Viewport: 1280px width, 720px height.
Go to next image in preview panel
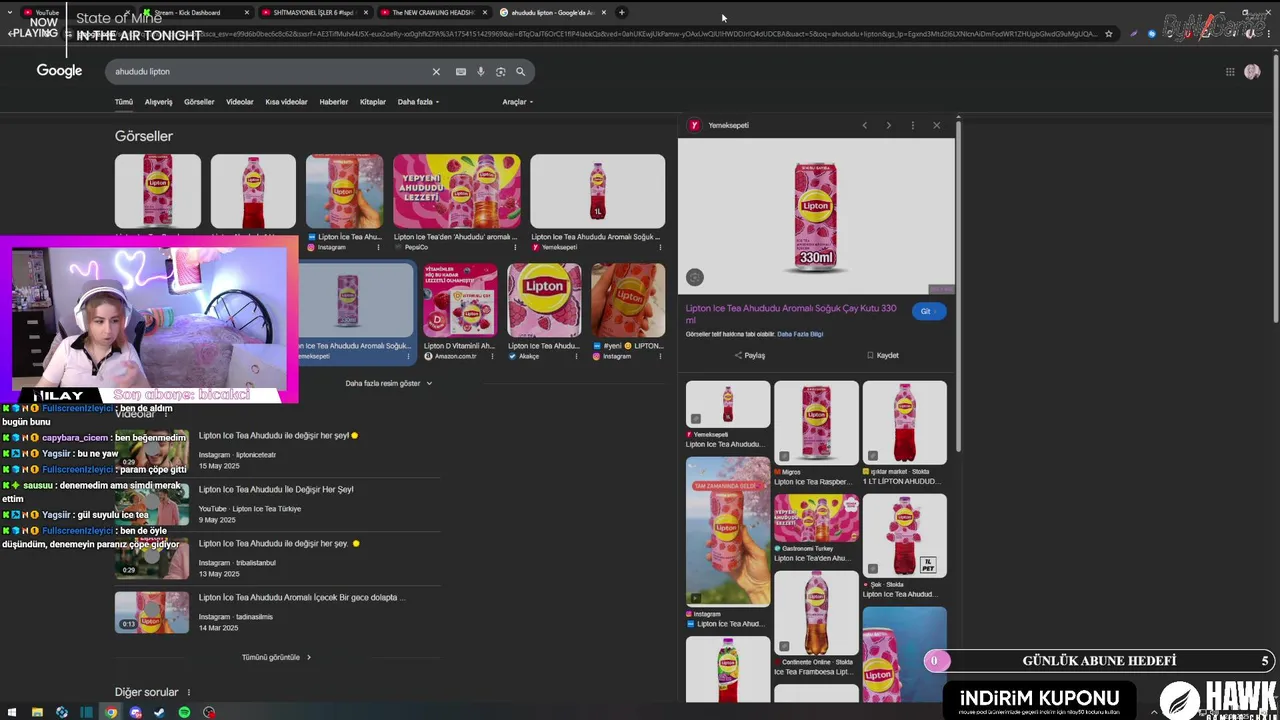pos(888,125)
